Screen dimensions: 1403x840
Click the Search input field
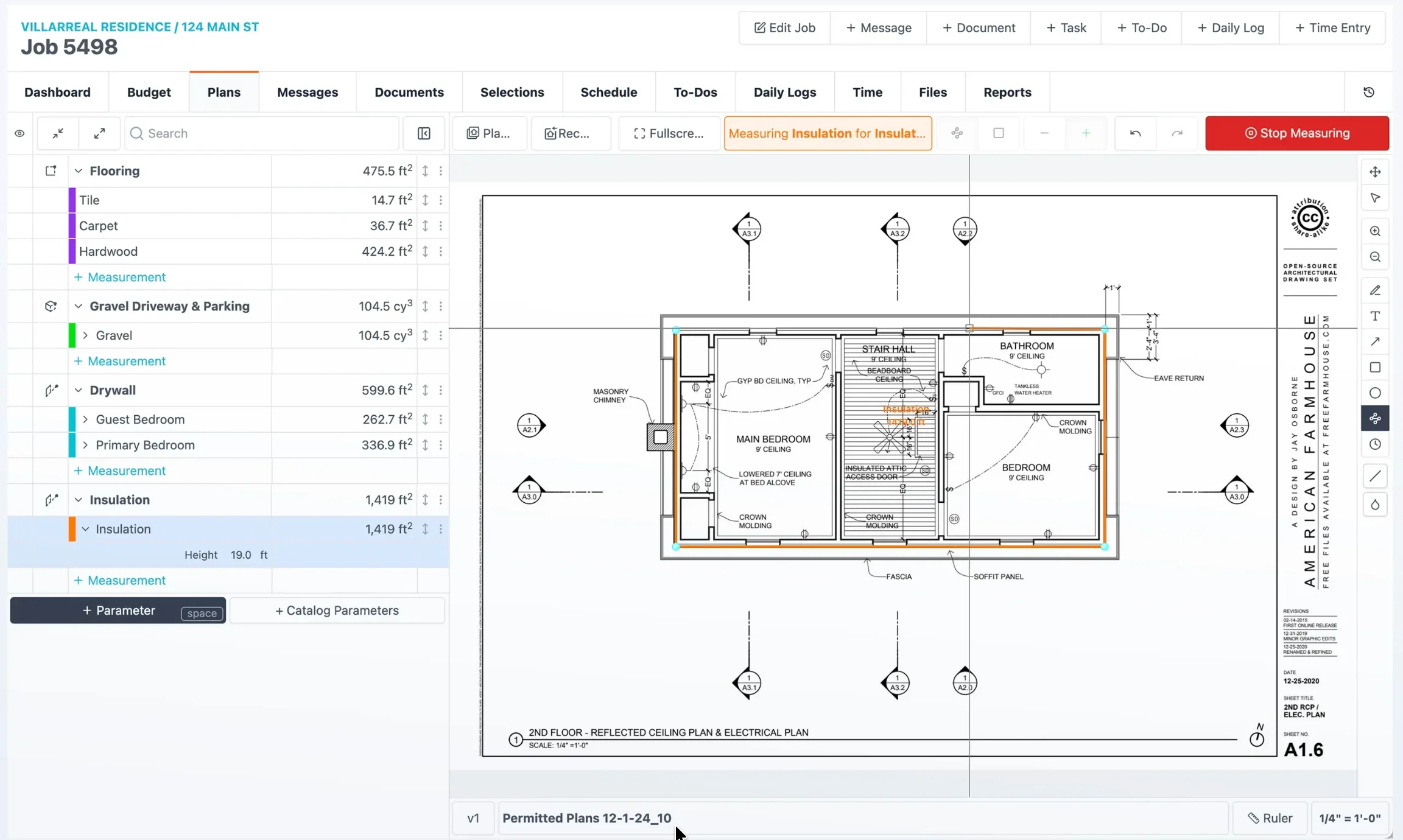262,133
